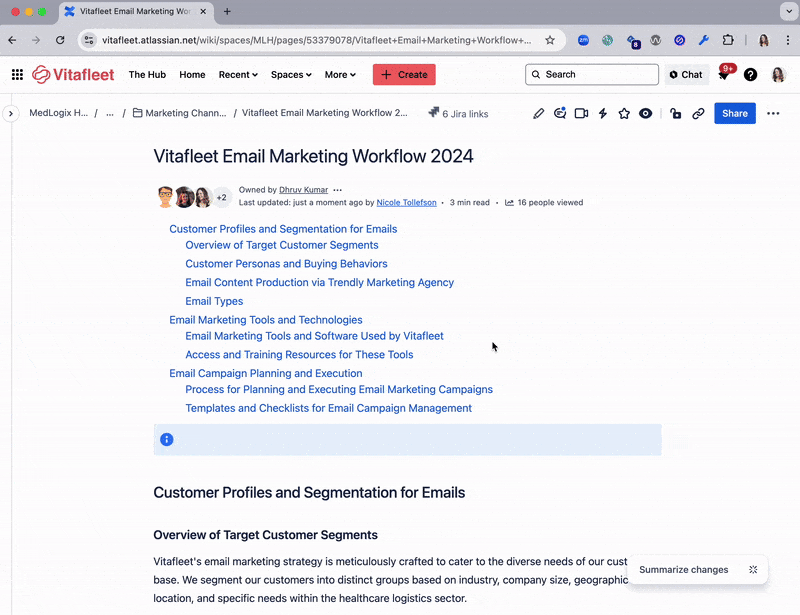800x615 pixels.
Task: Toggle the watch page eye icon
Action: tap(645, 113)
